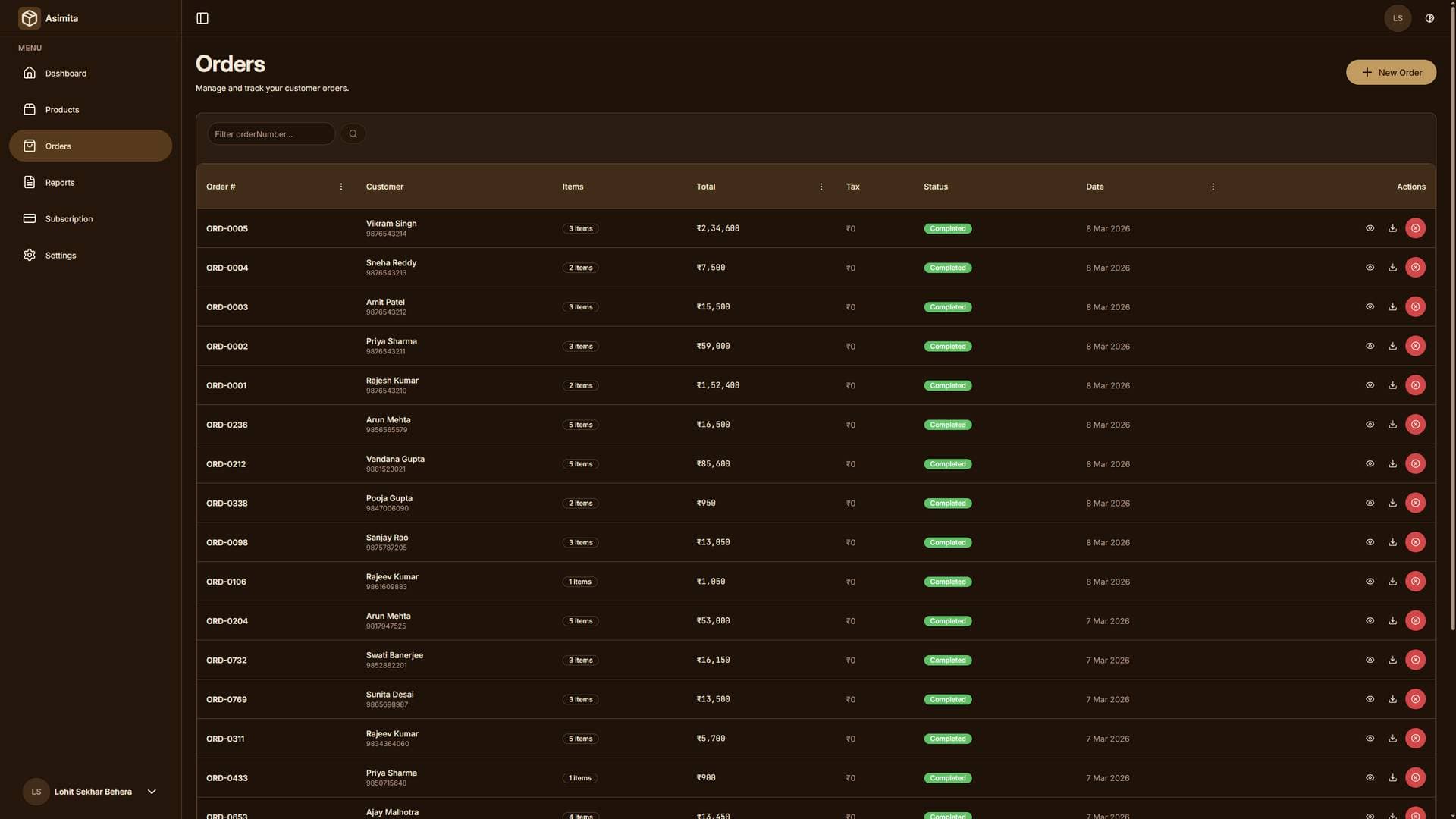Click the Asimita logo icon
The image size is (1456, 819).
click(x=30, y=17)
